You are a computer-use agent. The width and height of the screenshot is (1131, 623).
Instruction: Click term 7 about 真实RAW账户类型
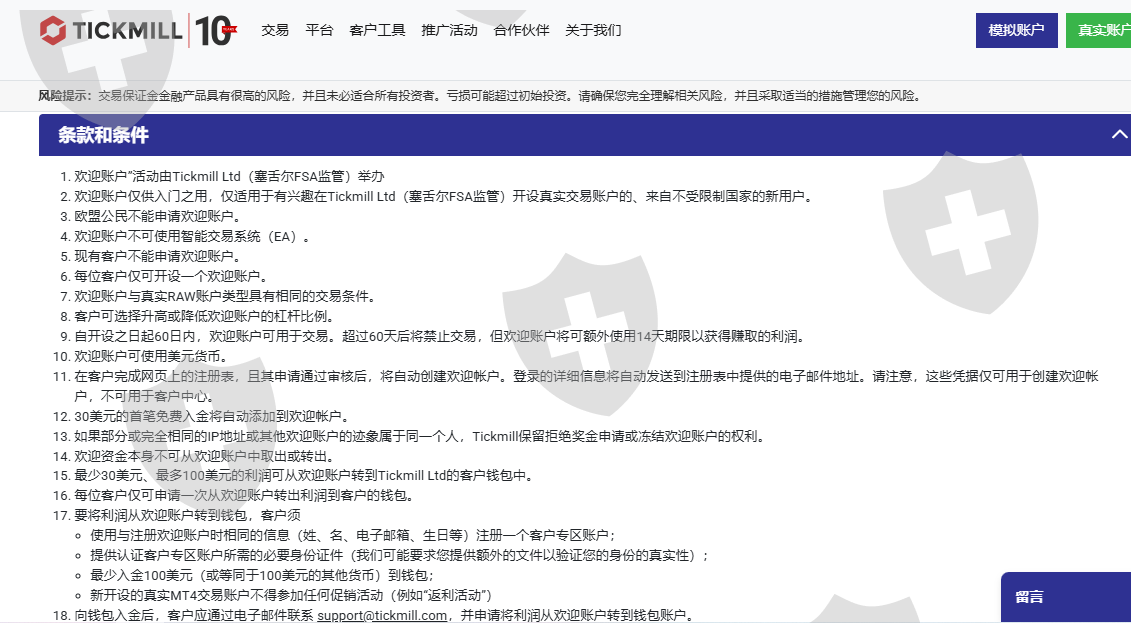(226, 296)
